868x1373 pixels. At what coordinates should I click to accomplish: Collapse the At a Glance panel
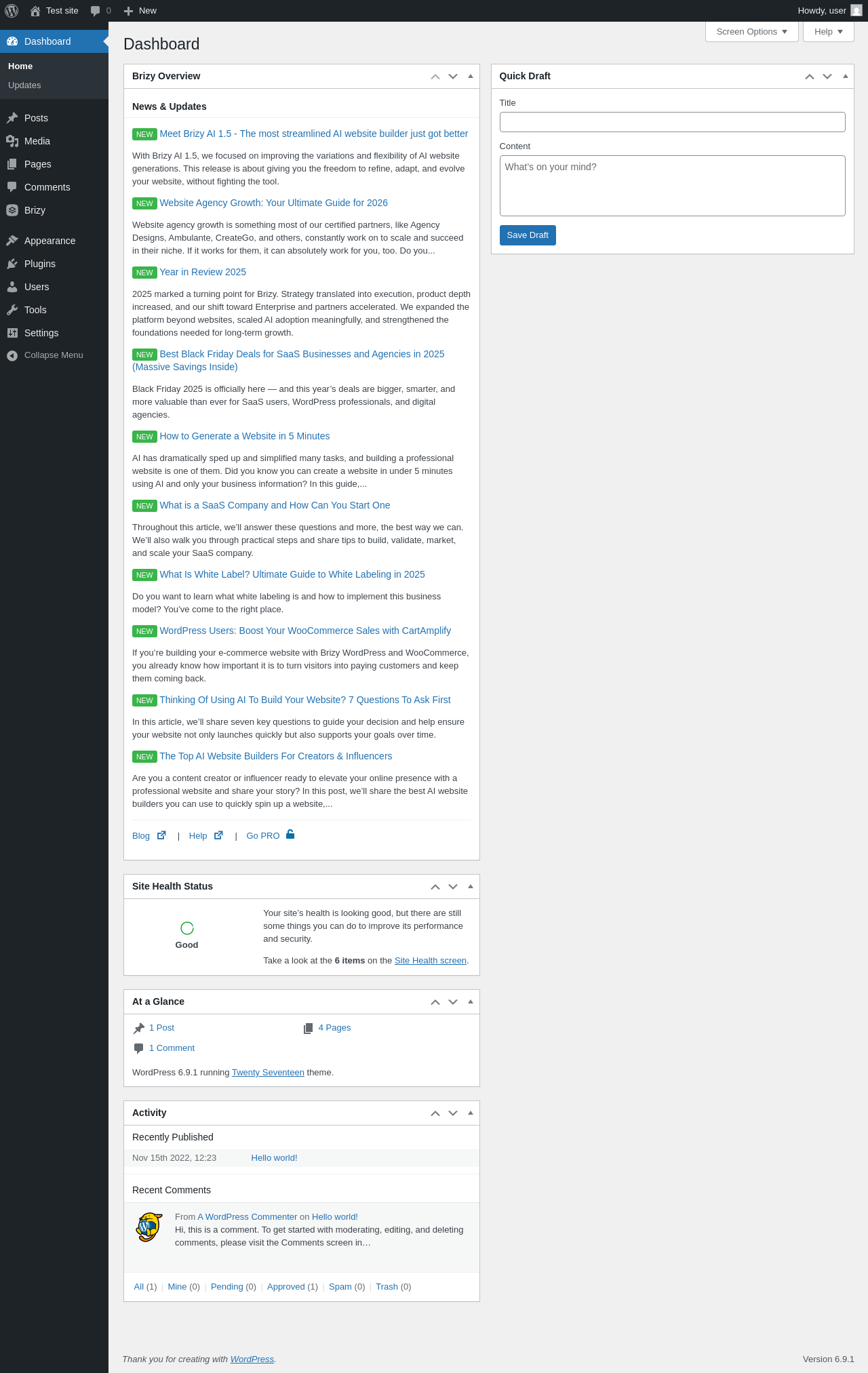[x=471, y=1002]
